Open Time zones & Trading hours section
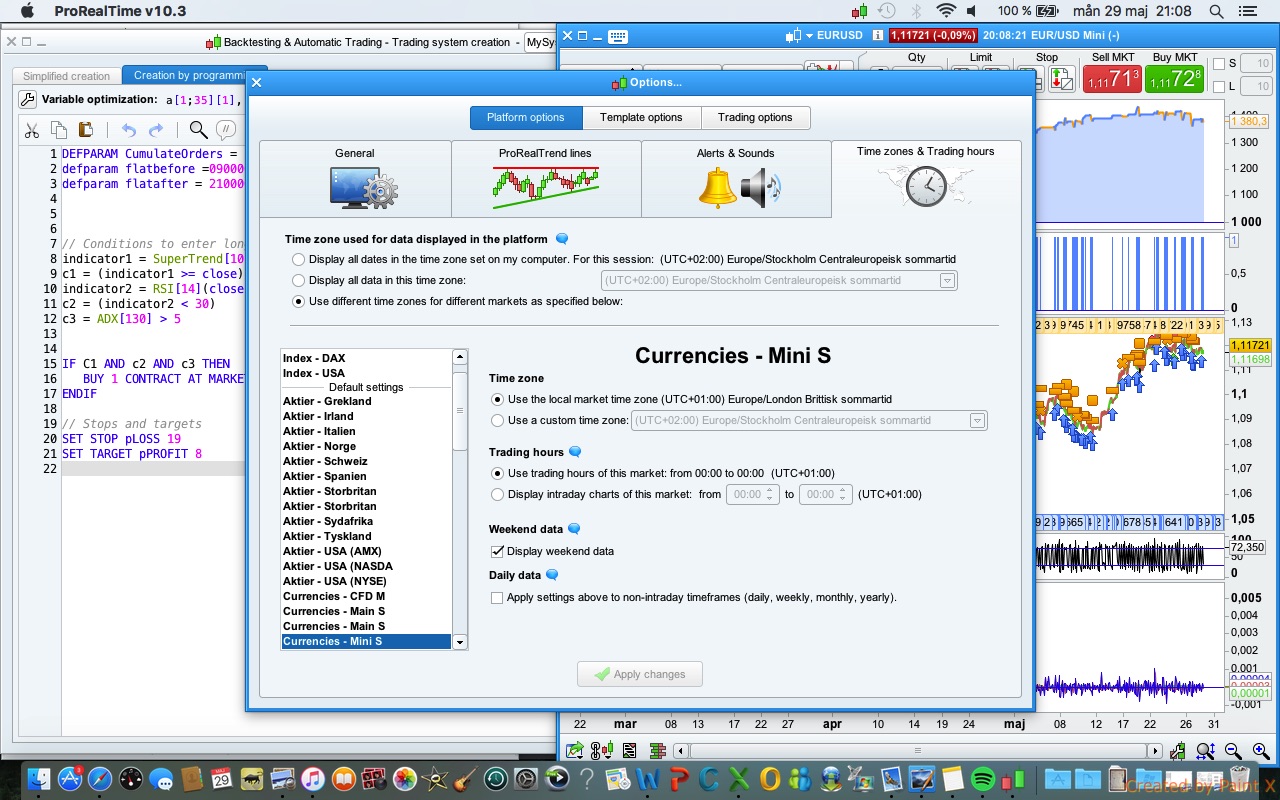 926,179
